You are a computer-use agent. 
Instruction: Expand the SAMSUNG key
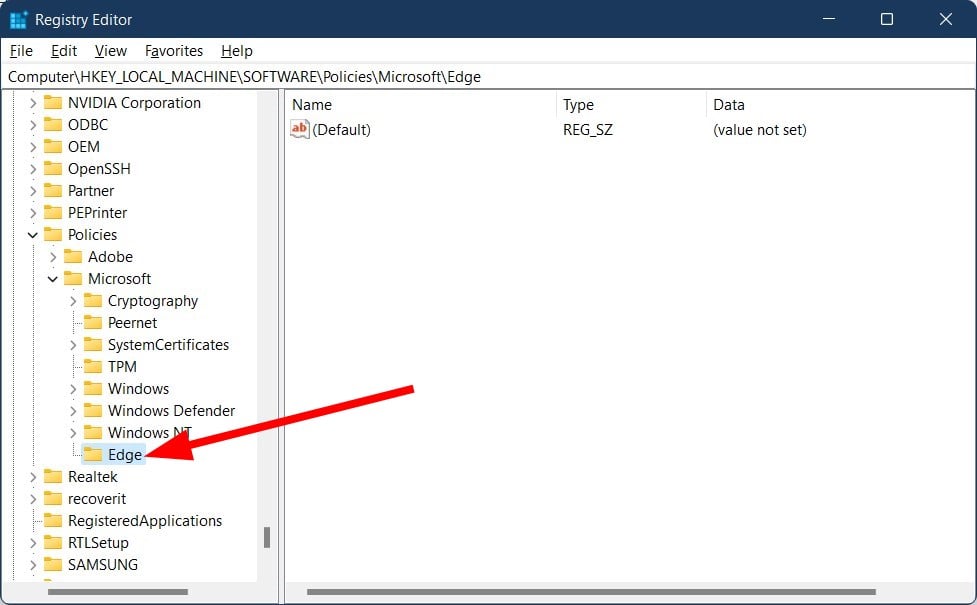(33, 565)
